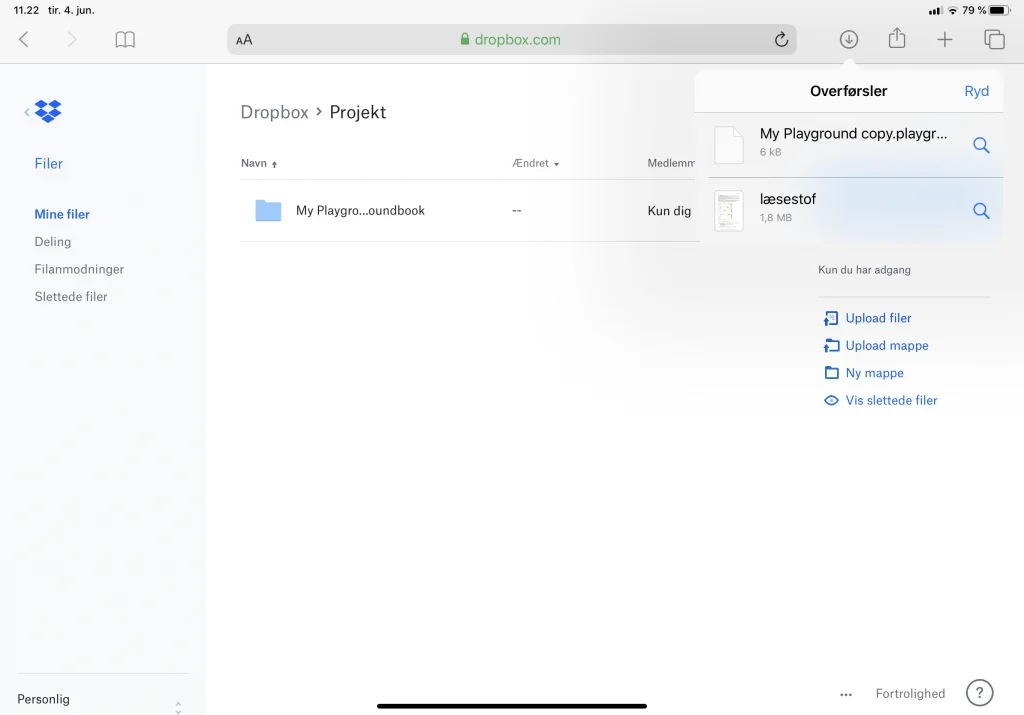
Task: Add a new tab with plus icon
Action: coord(944,39)
